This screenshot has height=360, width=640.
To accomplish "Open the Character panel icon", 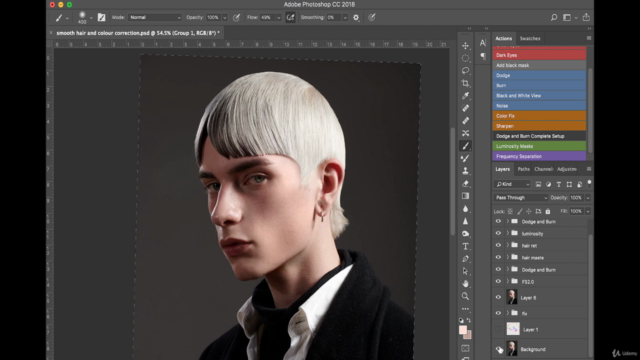I will 483,43.
